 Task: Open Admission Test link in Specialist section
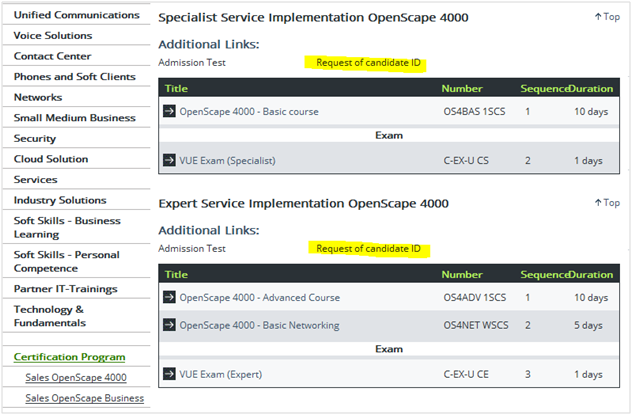point(192,63)
